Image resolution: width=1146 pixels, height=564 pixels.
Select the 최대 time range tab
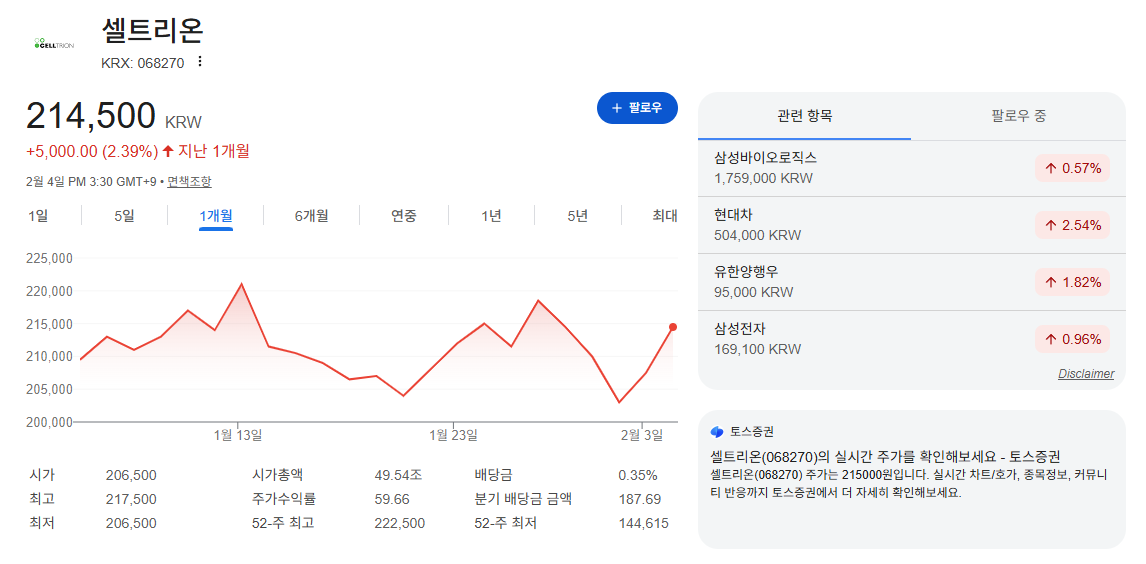coord(665,216)
